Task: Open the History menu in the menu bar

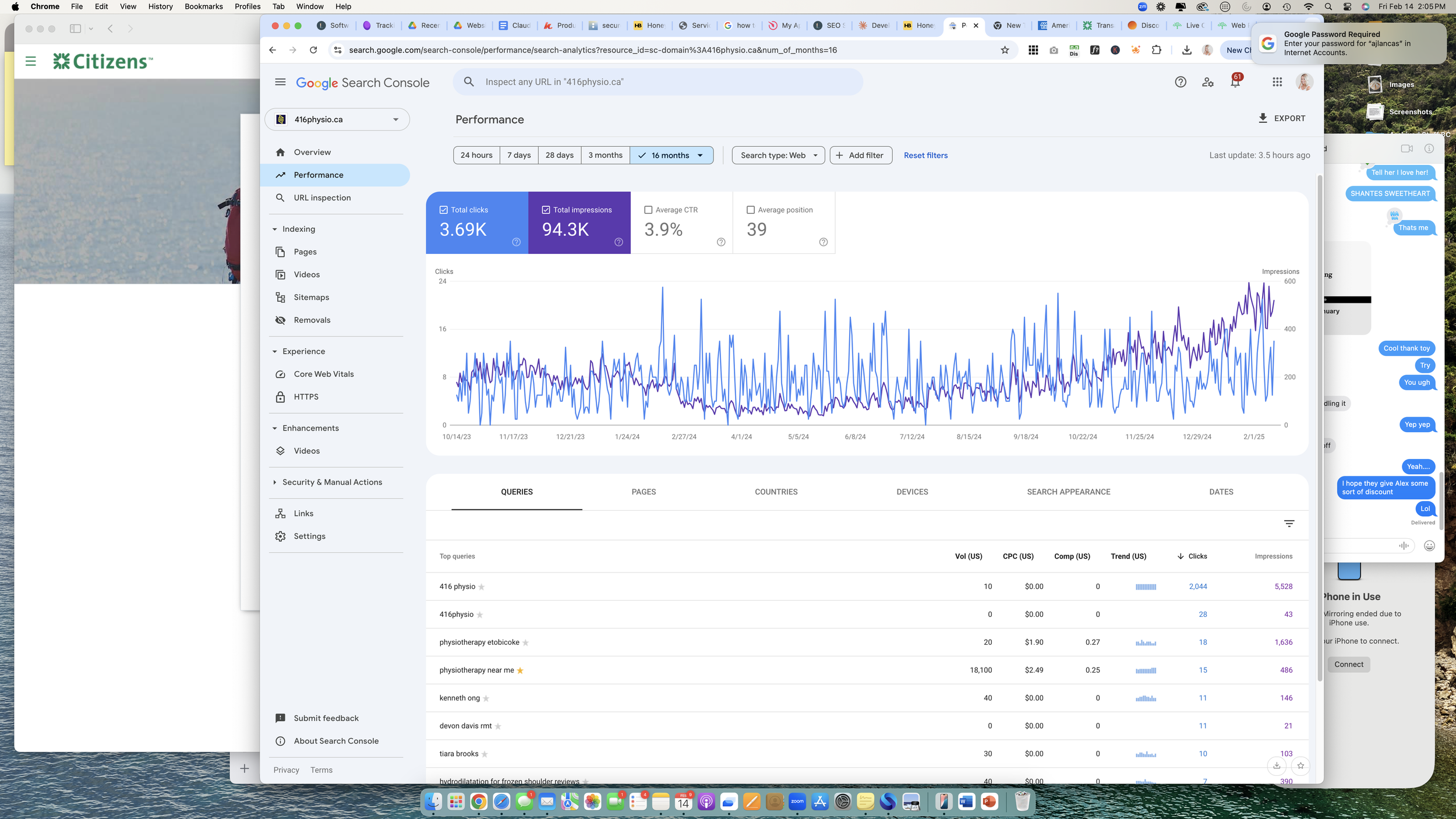Action: point(160,6)
